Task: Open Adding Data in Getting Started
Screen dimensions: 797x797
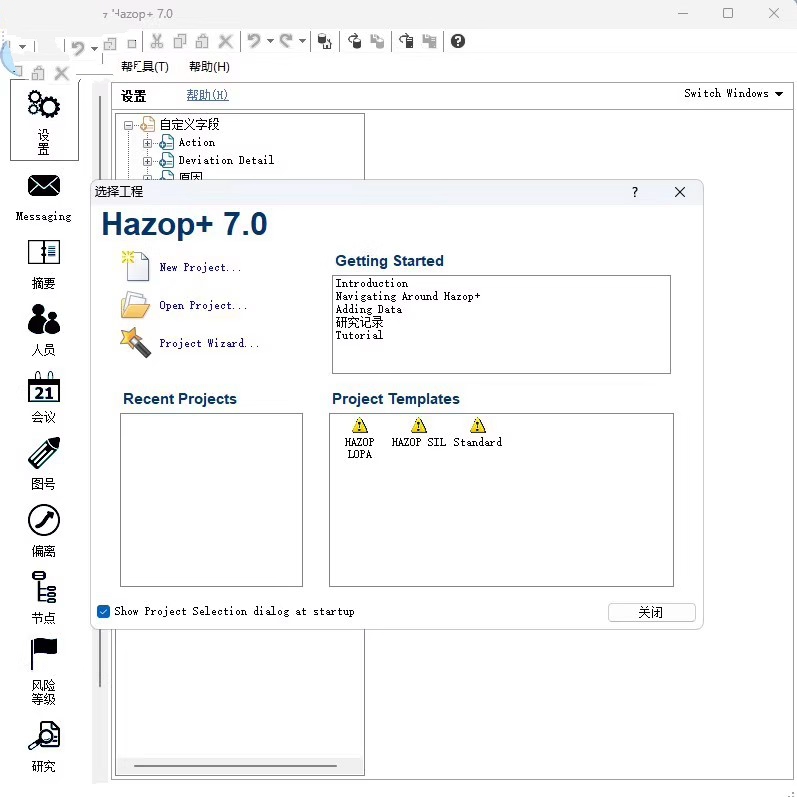Action: point(369,309)
